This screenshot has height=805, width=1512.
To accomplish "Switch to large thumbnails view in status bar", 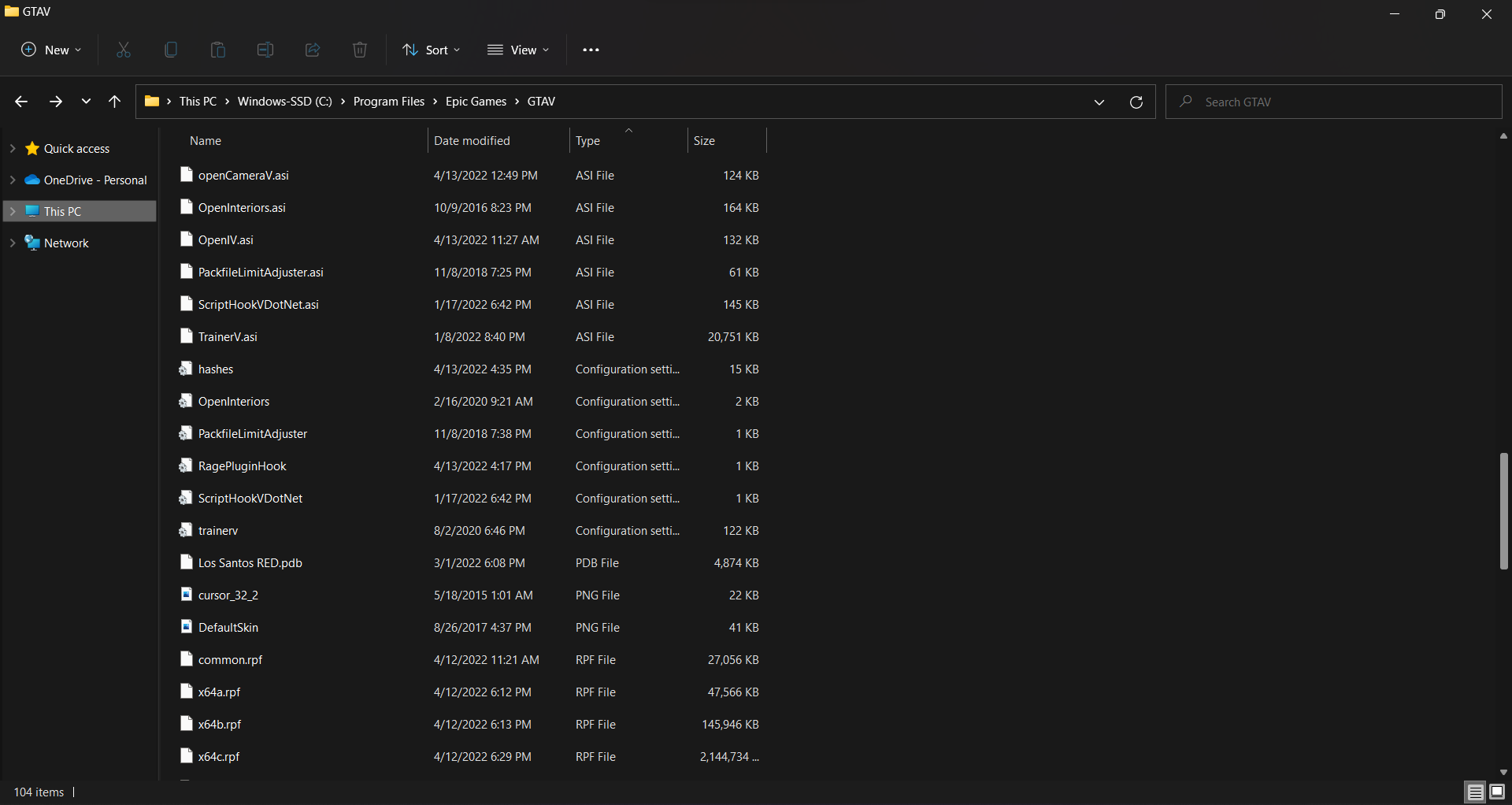I will point(1497,792).
